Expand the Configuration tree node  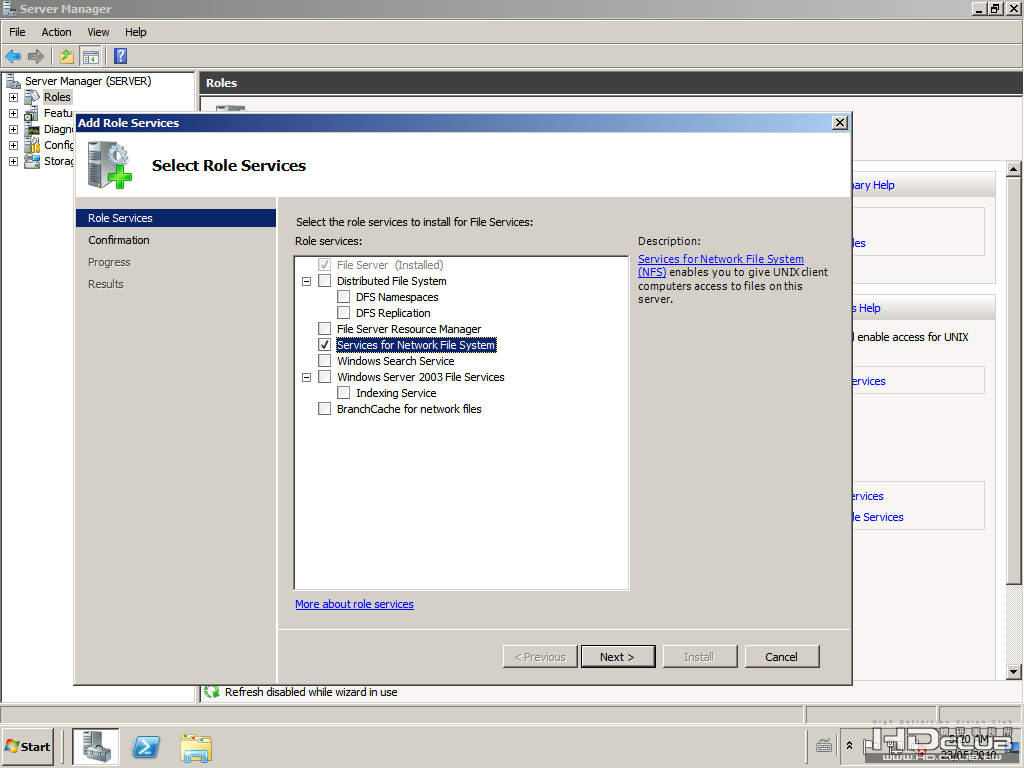(13, 145)
